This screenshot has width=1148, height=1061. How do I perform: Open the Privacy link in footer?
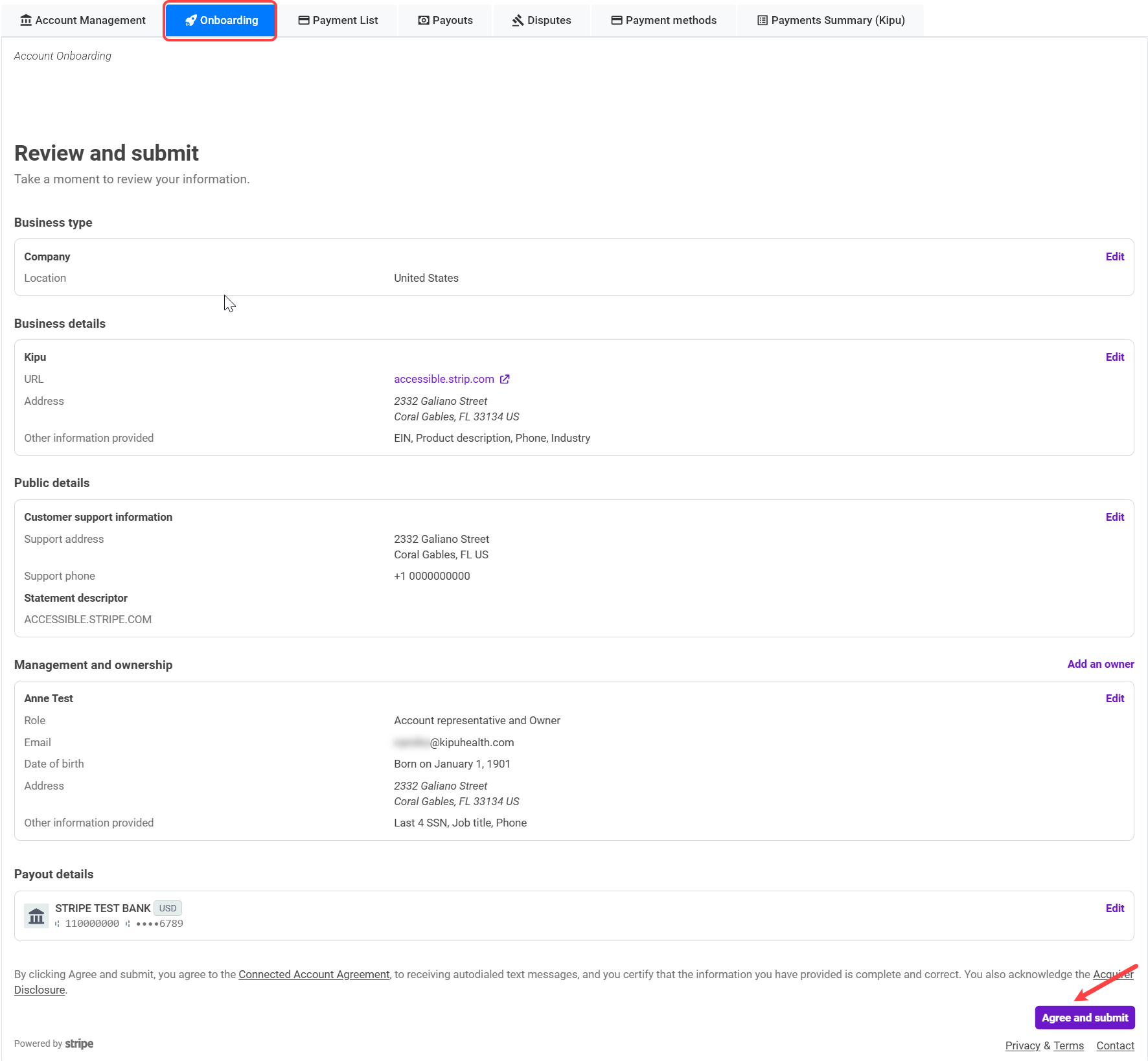1022,1045
